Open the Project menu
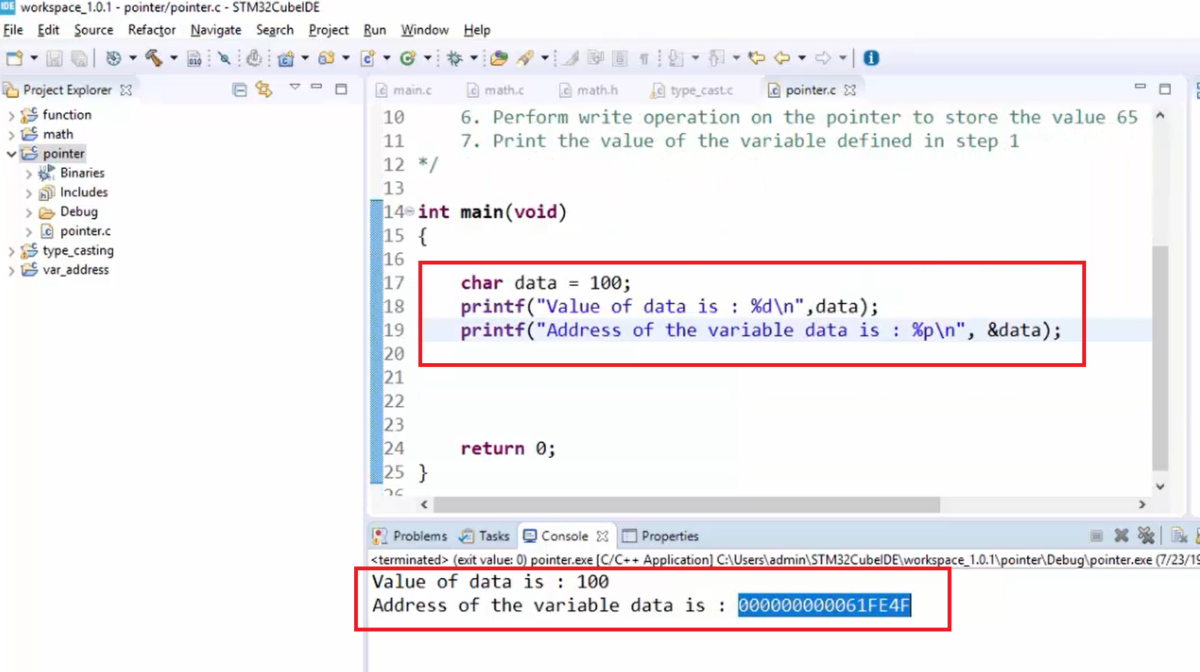 pyautogui.click(x=329, y=30)
